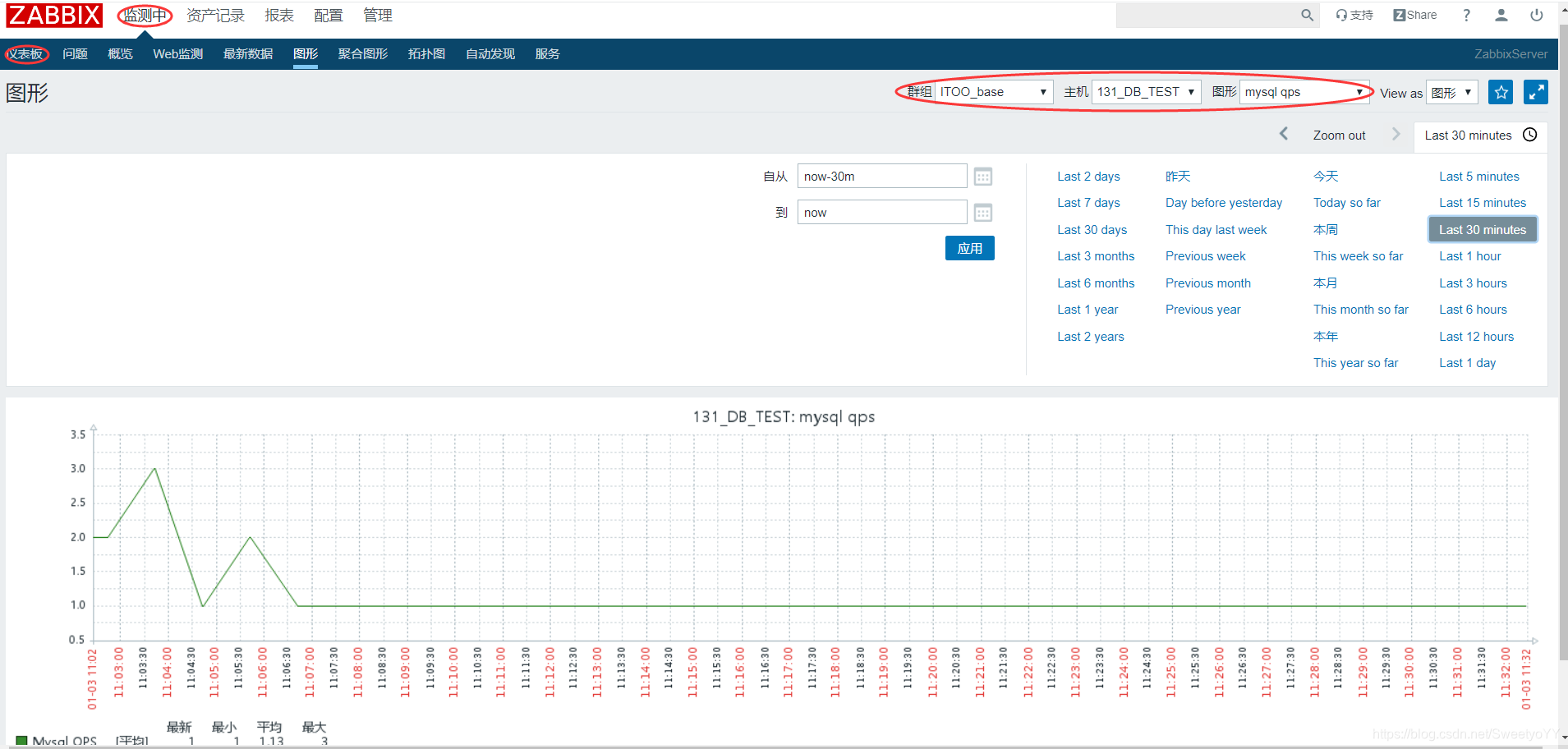Go to Web monitoring submenu

pyautogui.click(x=178, y=54)
